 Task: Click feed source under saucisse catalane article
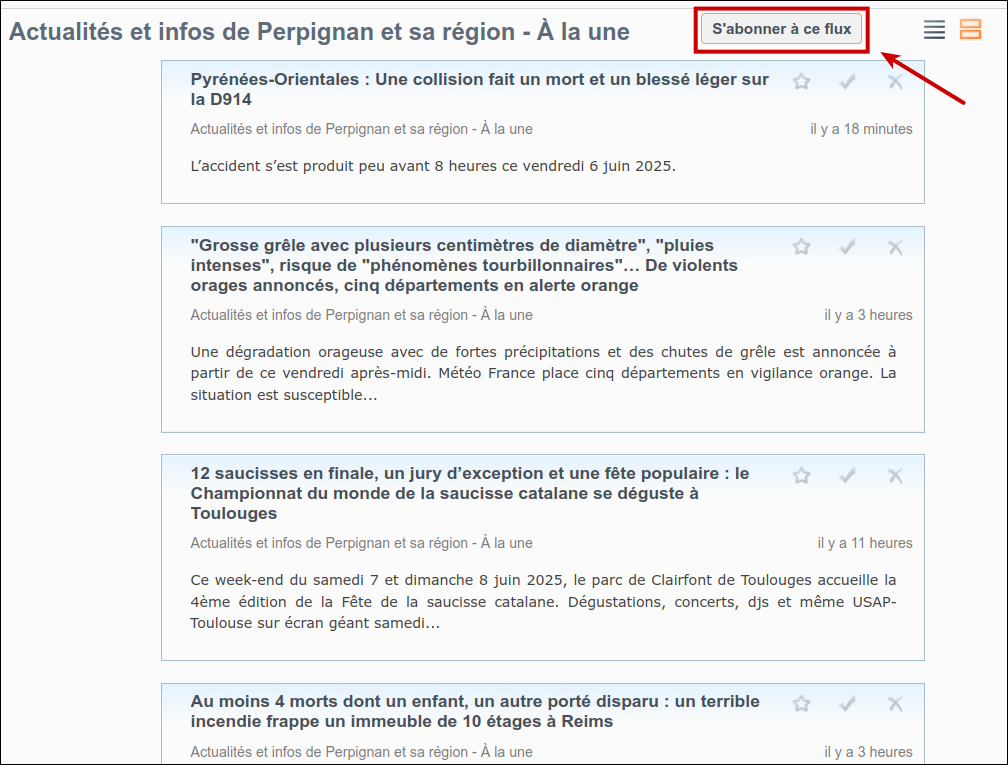361,543
